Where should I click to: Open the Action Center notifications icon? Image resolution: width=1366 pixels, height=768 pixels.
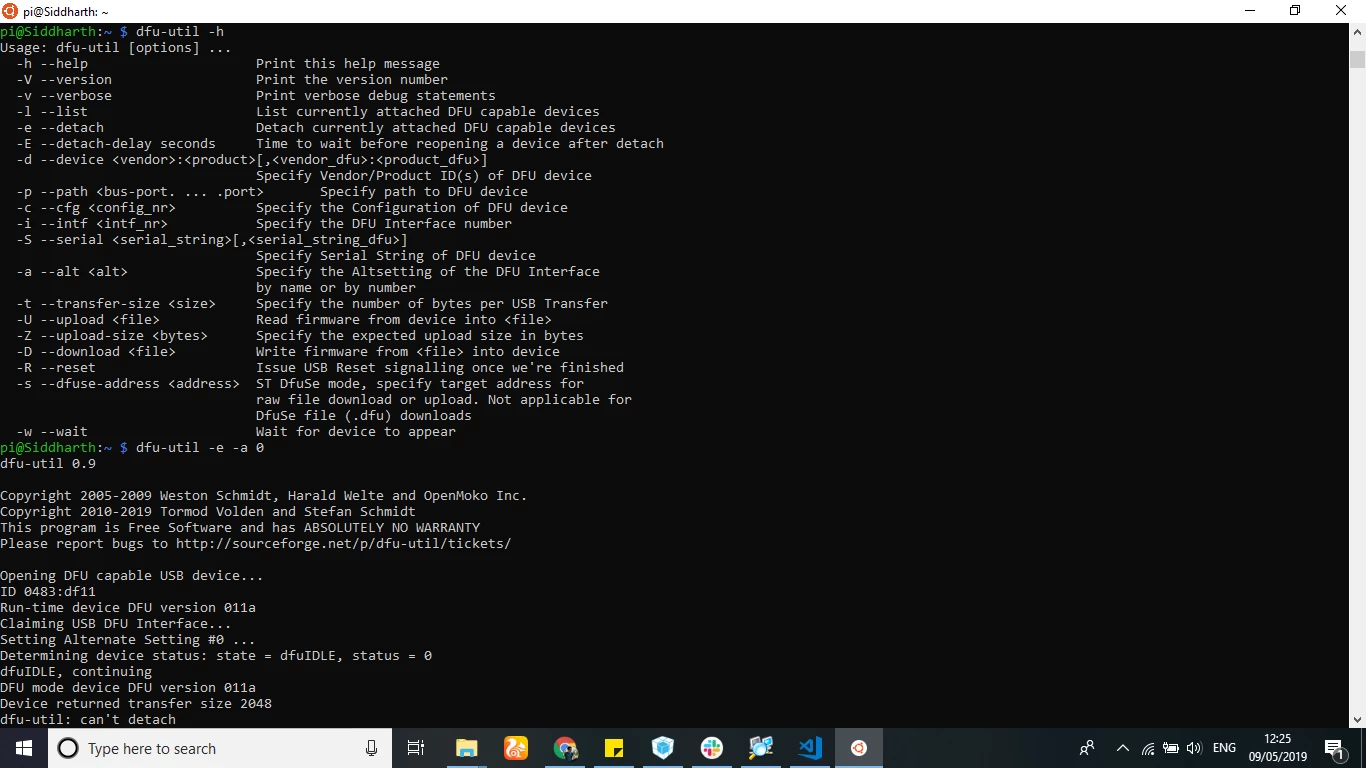[x=1336, y=748]
